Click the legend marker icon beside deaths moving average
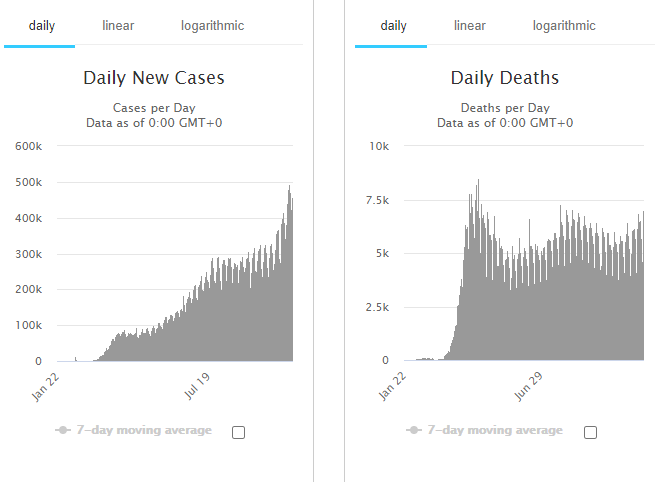This screenshot has height=482, width=659. [414, 430]
